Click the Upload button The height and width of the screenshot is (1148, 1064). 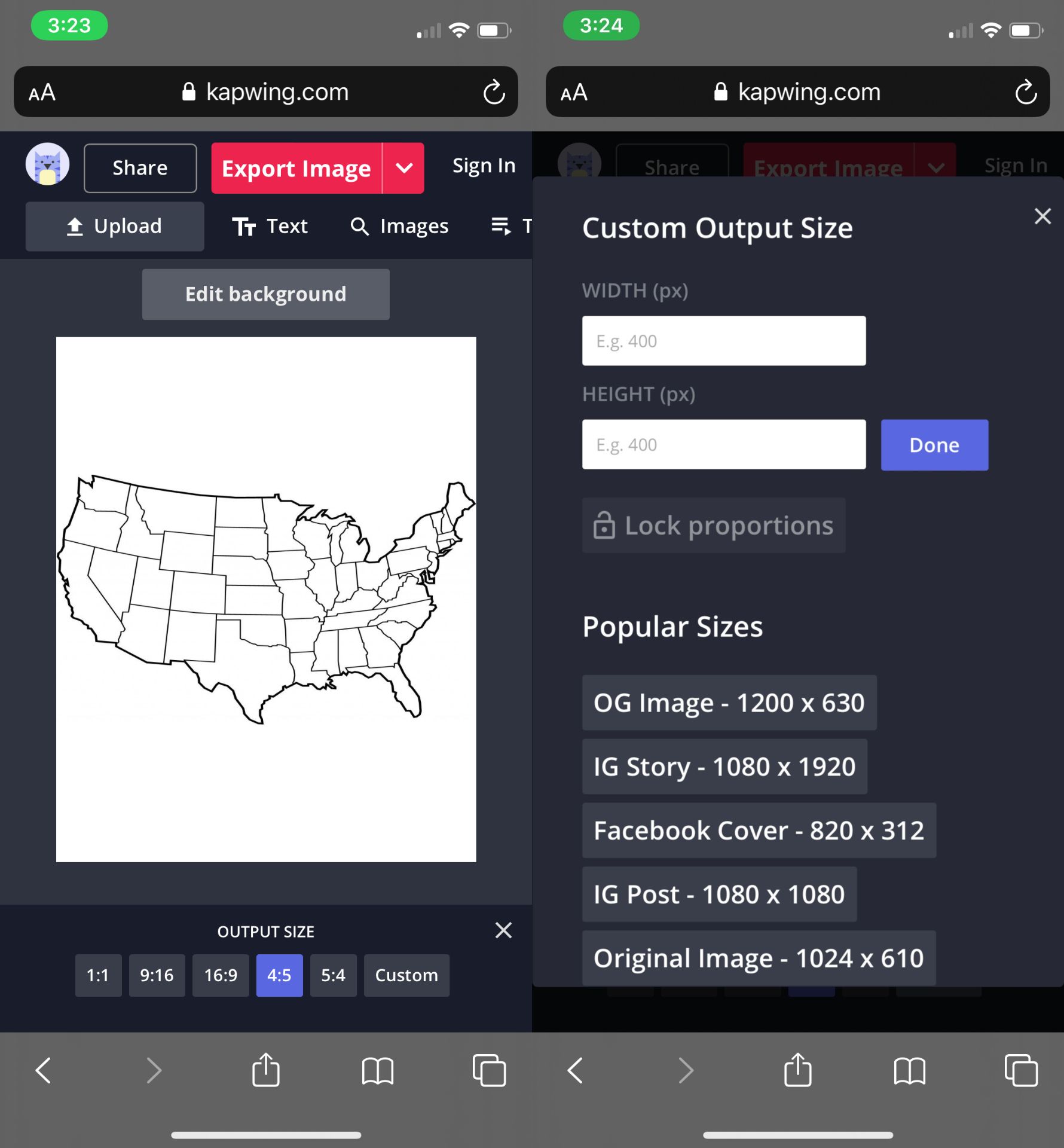tap(114, 226)
